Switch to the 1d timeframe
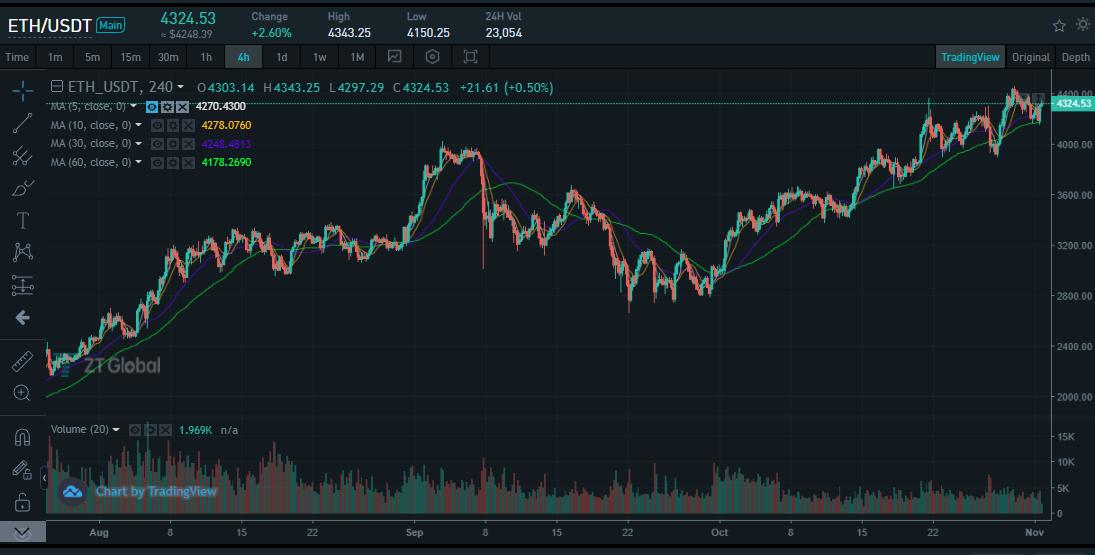Screen dimensions: 1095x555 pyautogui.click(x=282, y=57)
